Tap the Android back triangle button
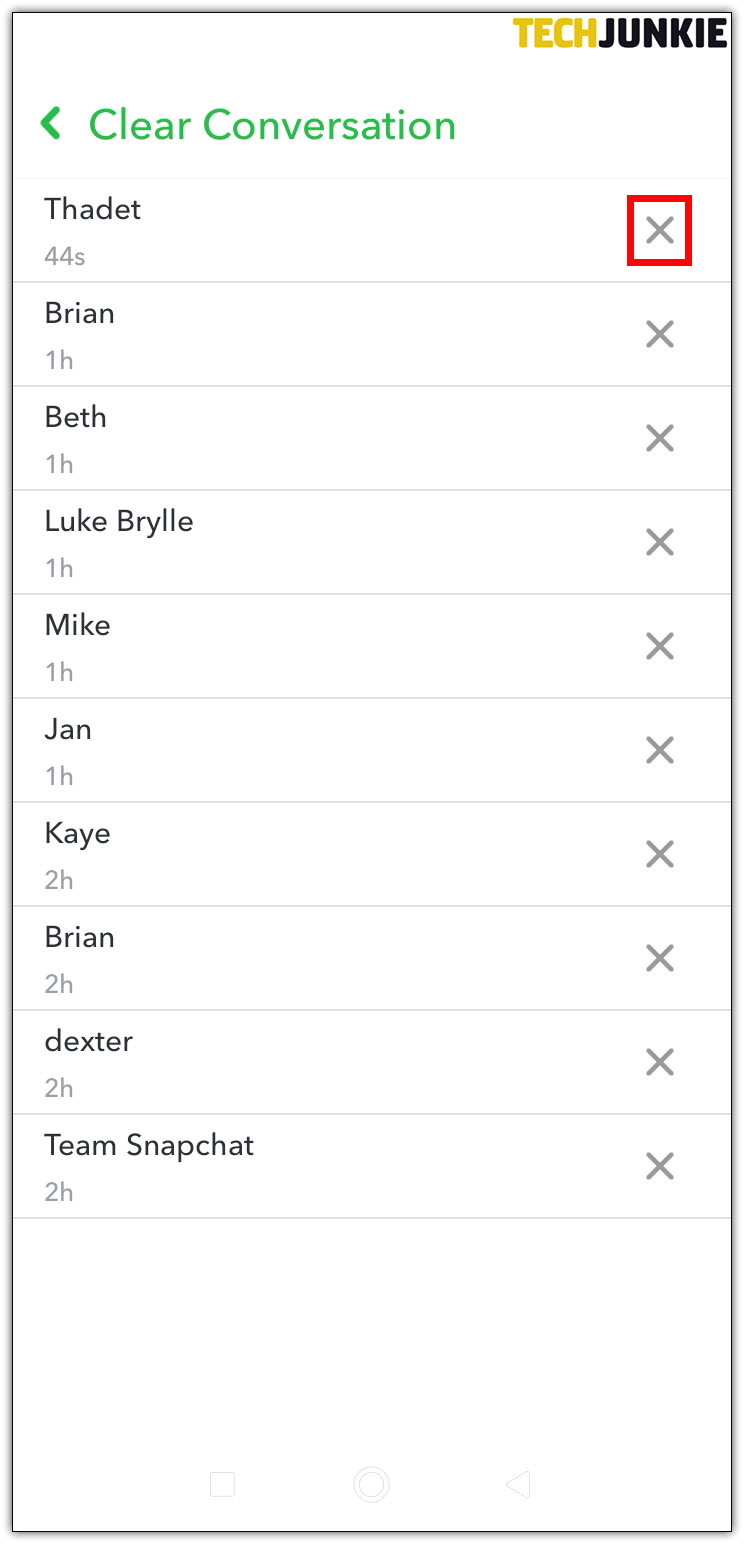745x1545 pixels. [x=518, y=1485]
